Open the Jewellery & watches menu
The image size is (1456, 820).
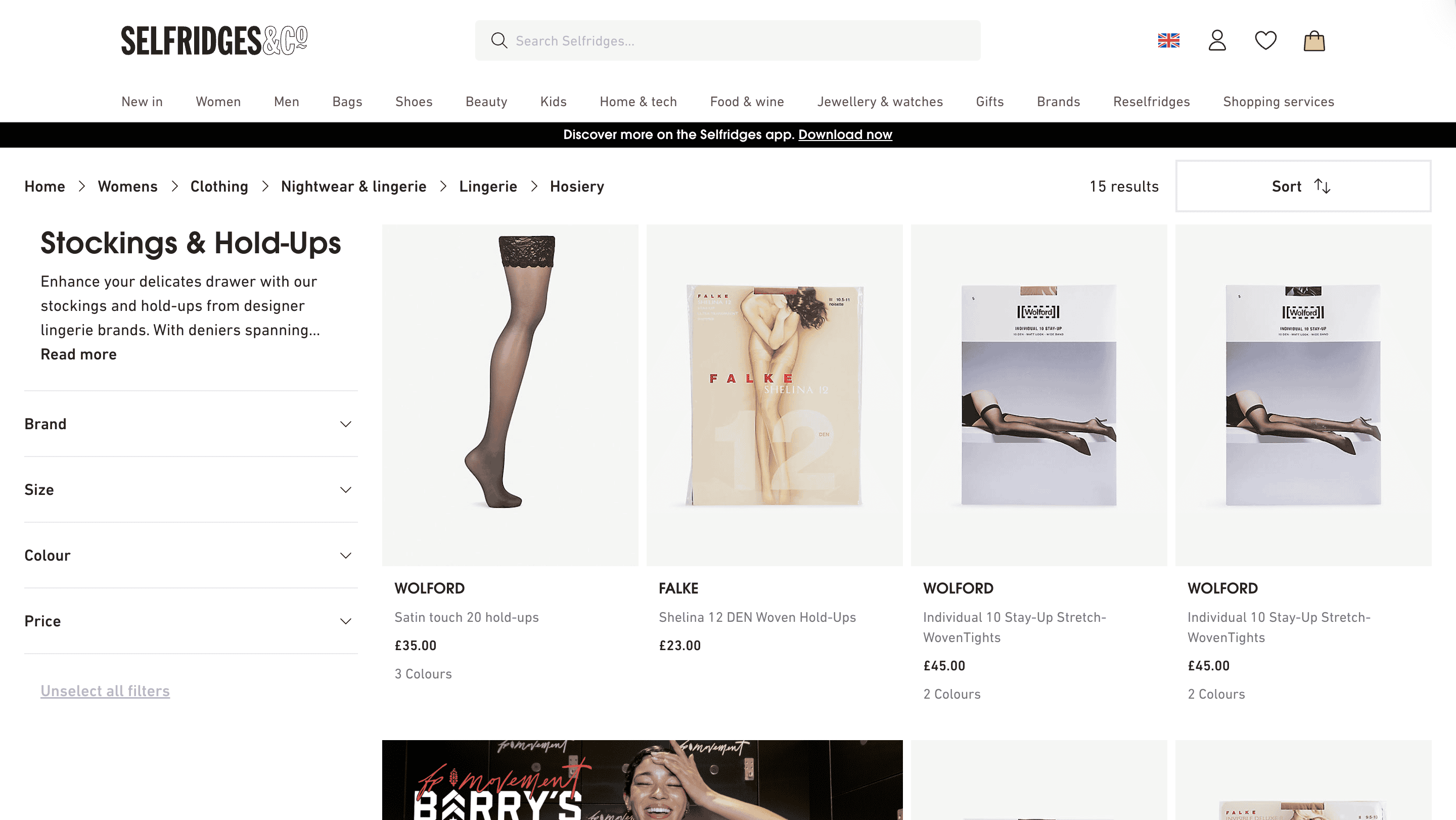tap(880, 102)
